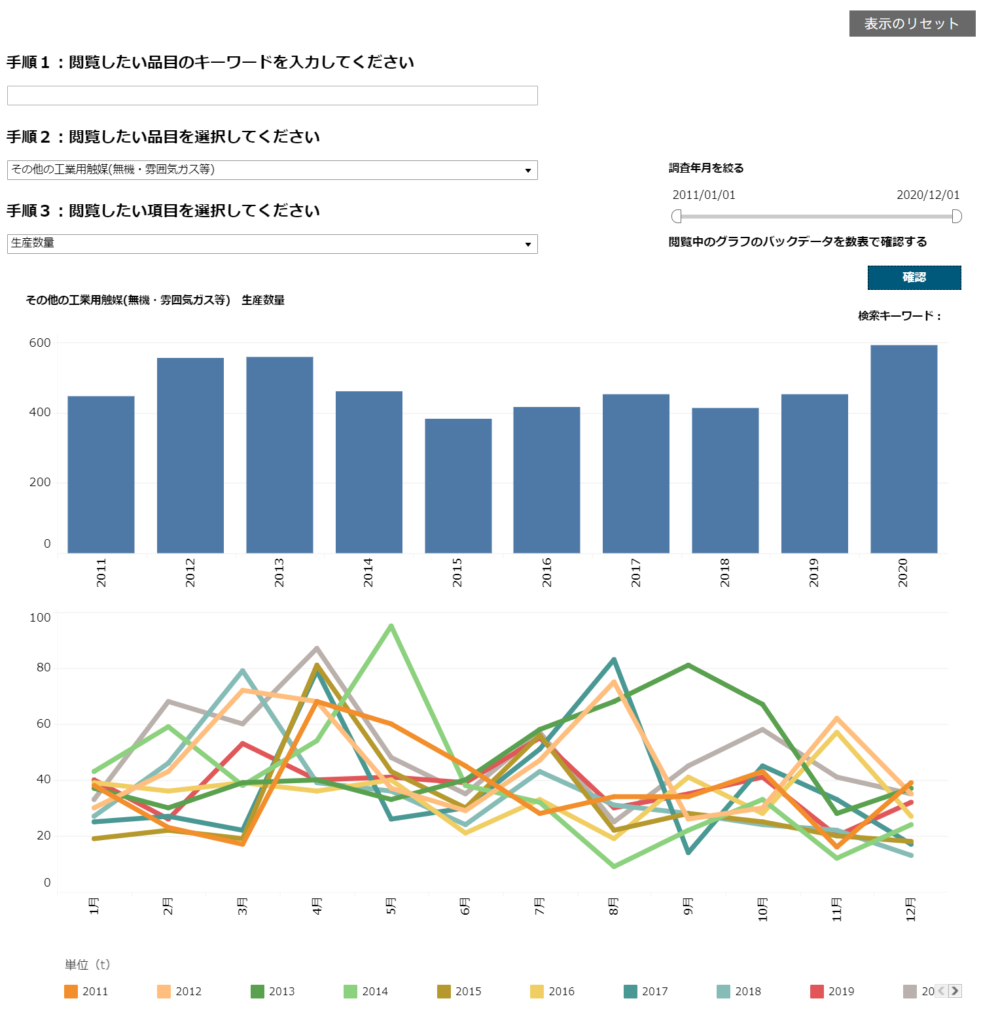
Task: Click the right handle of date slider
Action: click(956, 216)
